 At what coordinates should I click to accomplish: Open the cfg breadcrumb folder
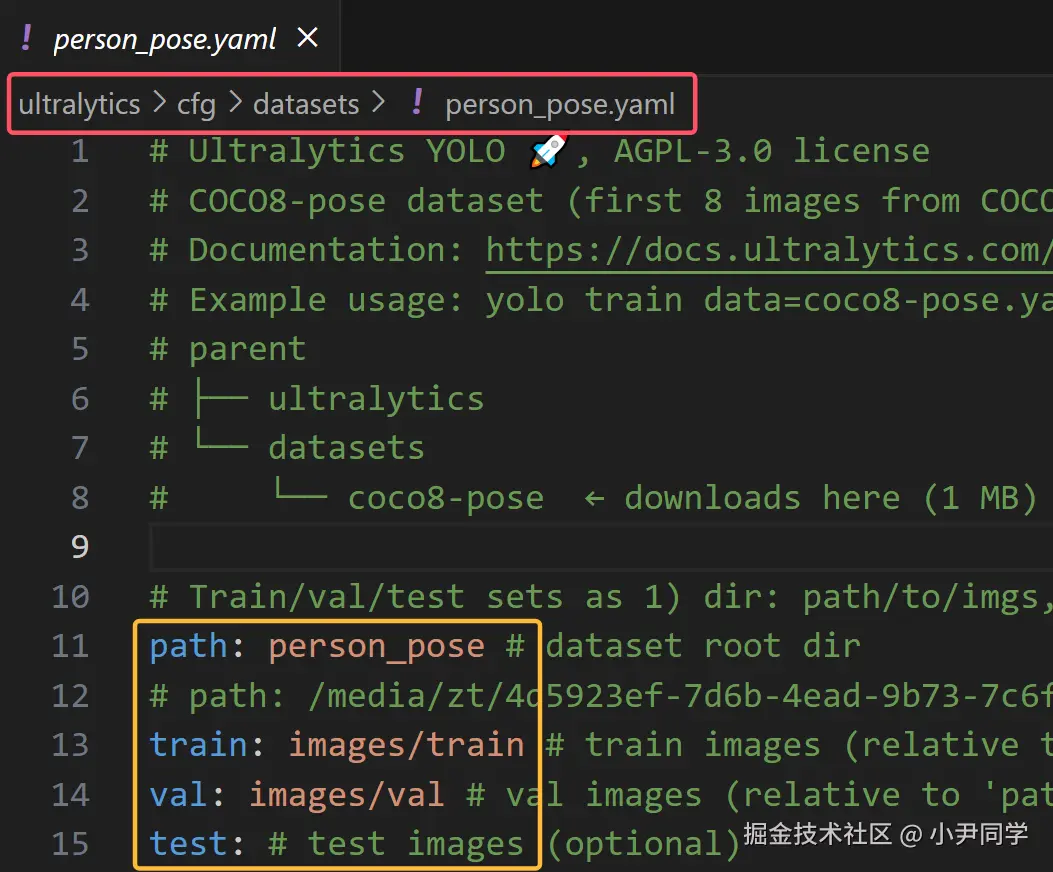(x=196, y=104)
